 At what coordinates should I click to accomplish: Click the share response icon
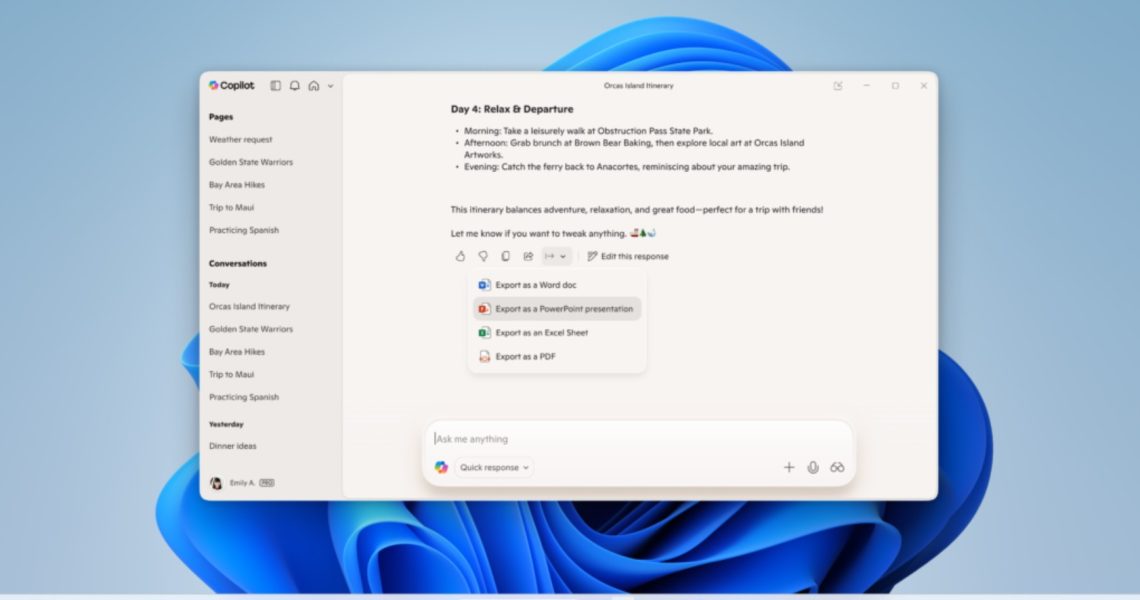pos(528,256)
